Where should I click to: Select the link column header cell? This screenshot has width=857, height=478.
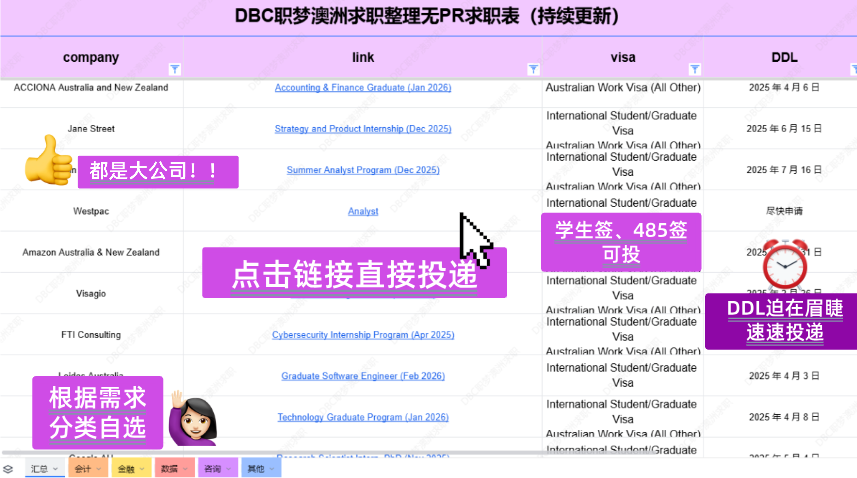tap(363, 58)
